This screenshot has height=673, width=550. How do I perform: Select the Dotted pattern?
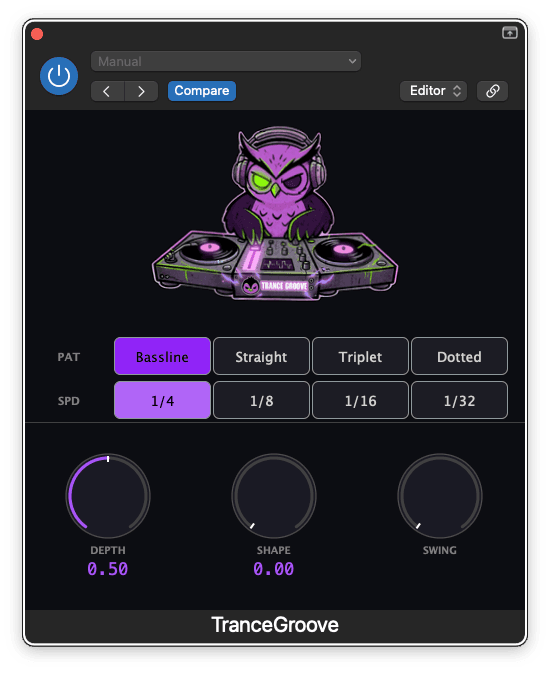[x=459, y=356]
